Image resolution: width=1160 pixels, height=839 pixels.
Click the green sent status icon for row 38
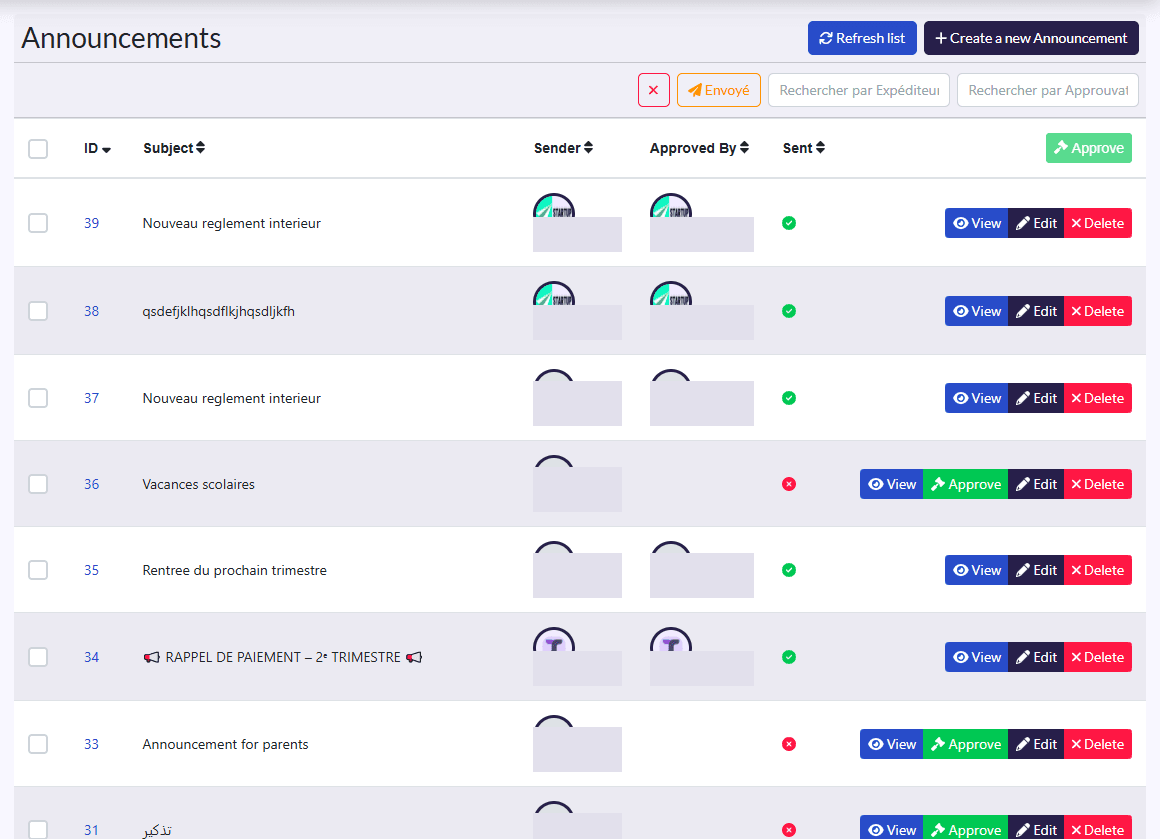(789, 311)
